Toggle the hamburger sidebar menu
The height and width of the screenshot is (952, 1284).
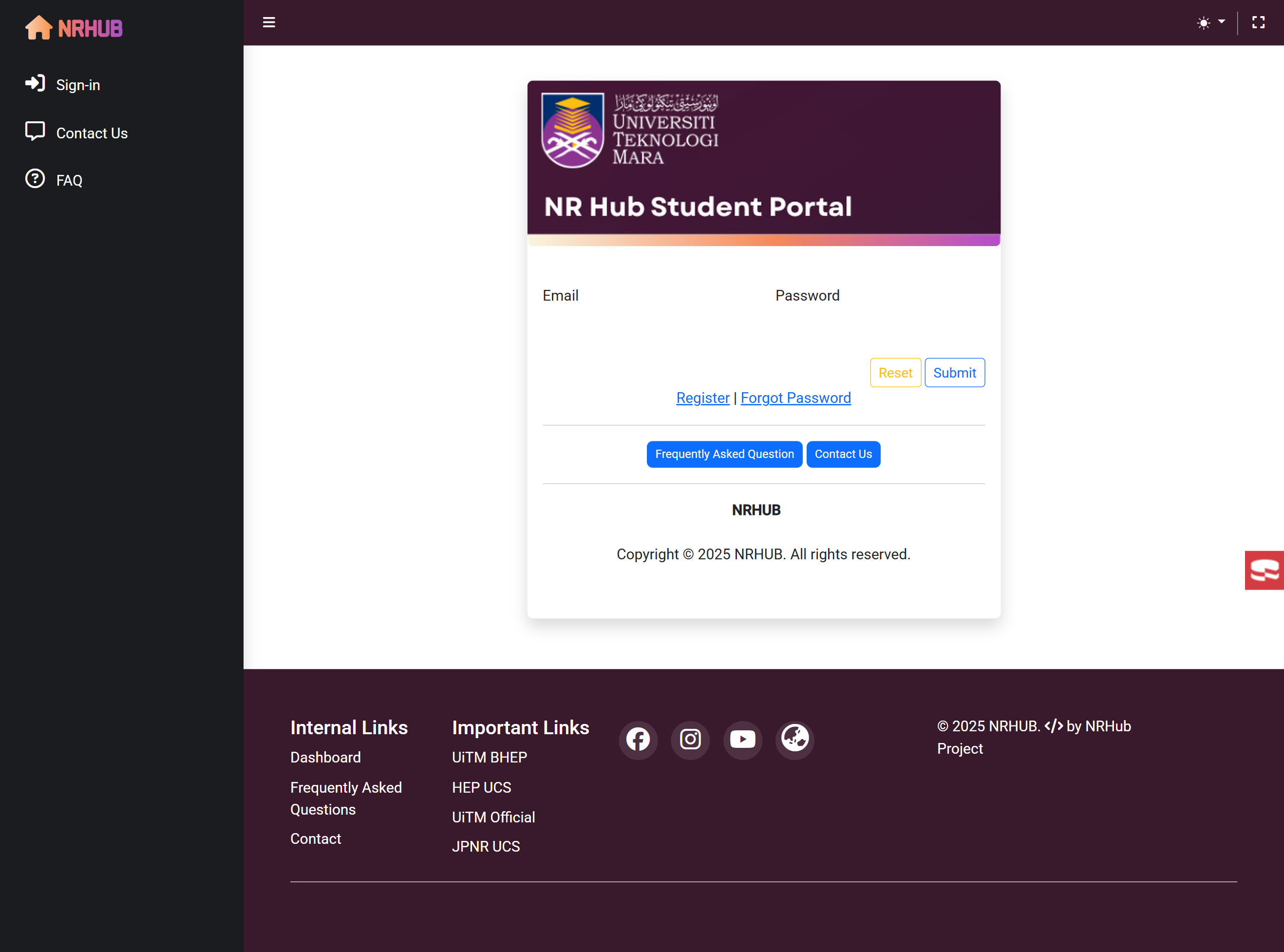(269, 22)
